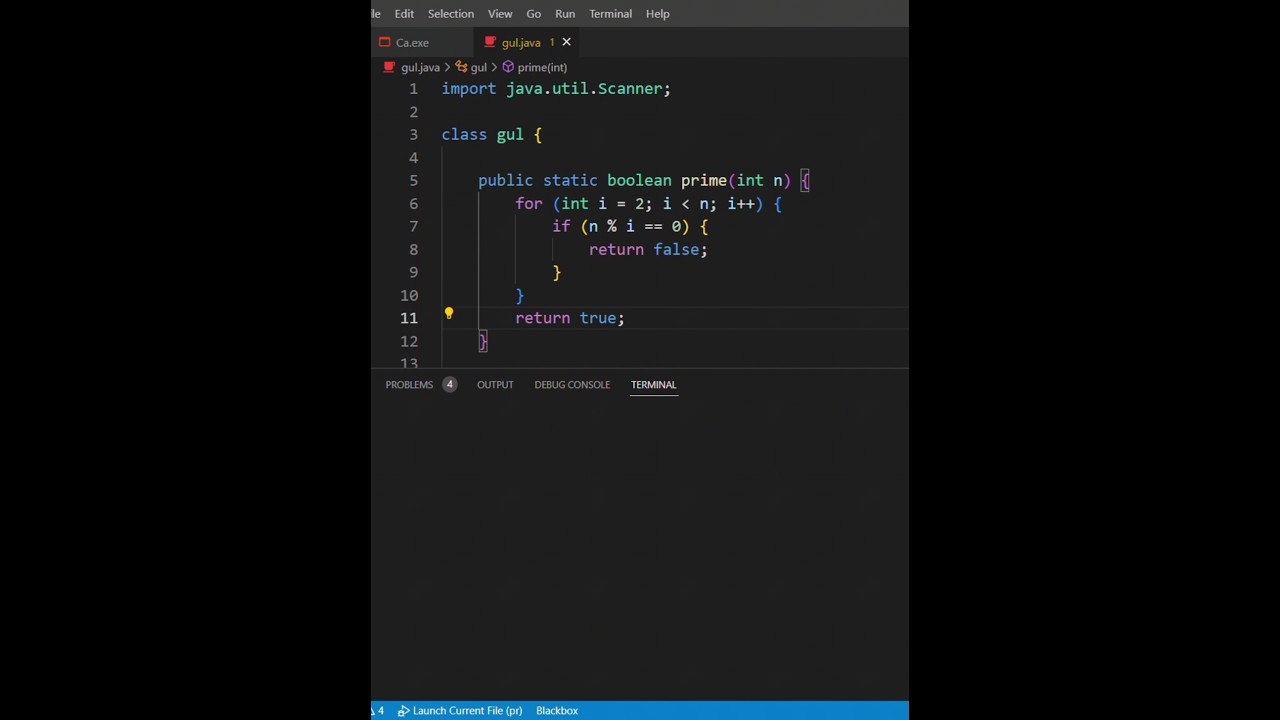Viewport: 1280px width, 720px height.
Task: Open the Go menu
Action: 534,14
